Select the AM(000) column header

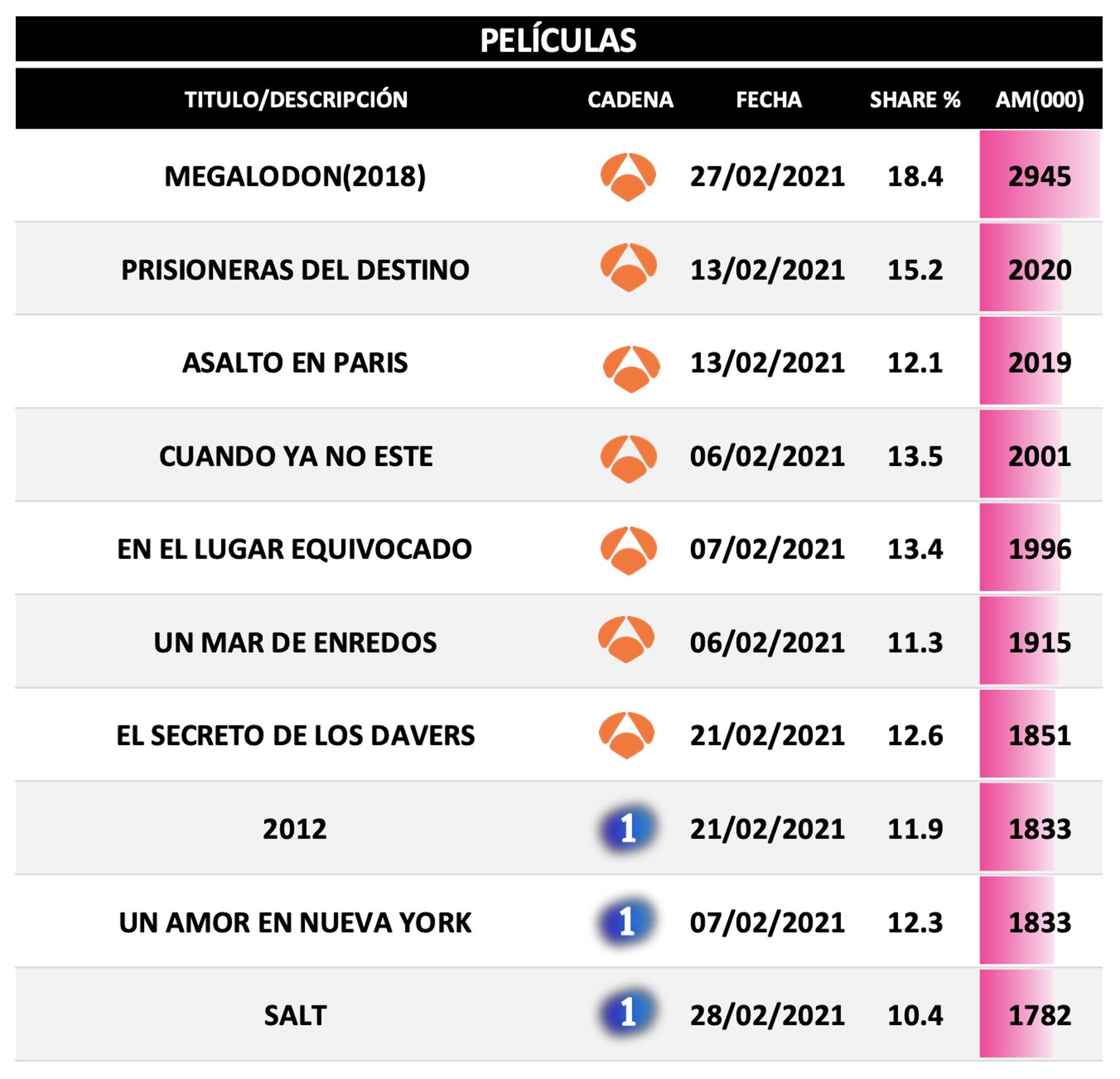[x=1039, y=100]
